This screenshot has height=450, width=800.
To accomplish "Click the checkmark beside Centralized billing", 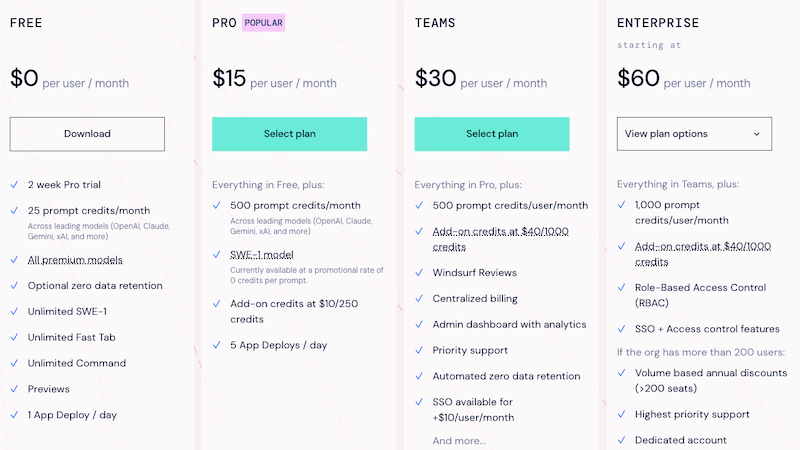I will (x=419, y=298).
